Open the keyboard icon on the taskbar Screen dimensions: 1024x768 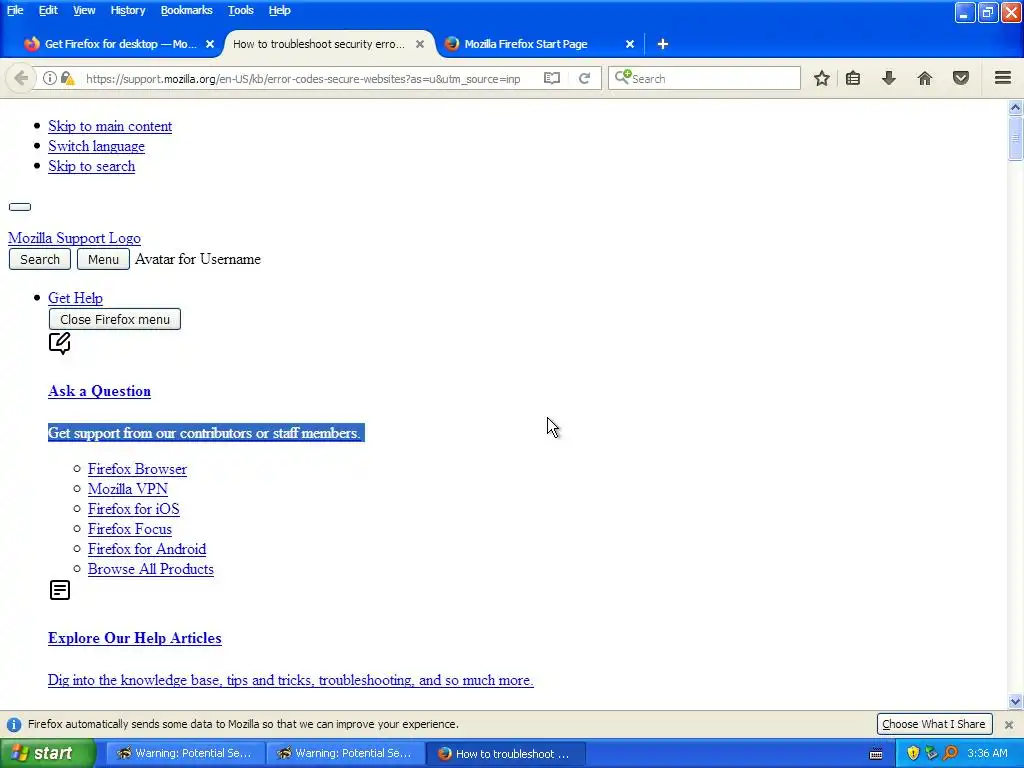876,754
